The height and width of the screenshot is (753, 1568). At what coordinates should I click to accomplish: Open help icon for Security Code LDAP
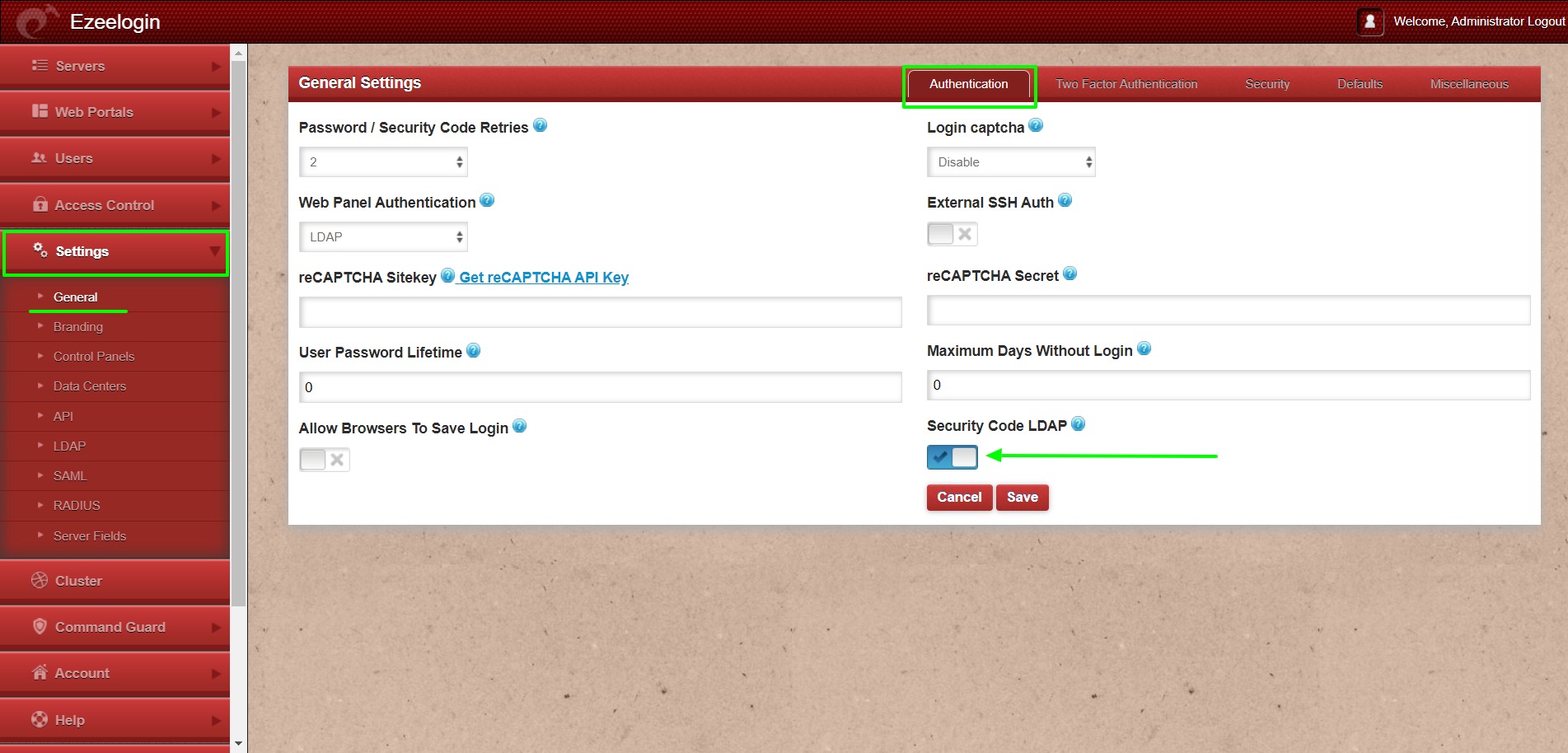pos(1078,424)
